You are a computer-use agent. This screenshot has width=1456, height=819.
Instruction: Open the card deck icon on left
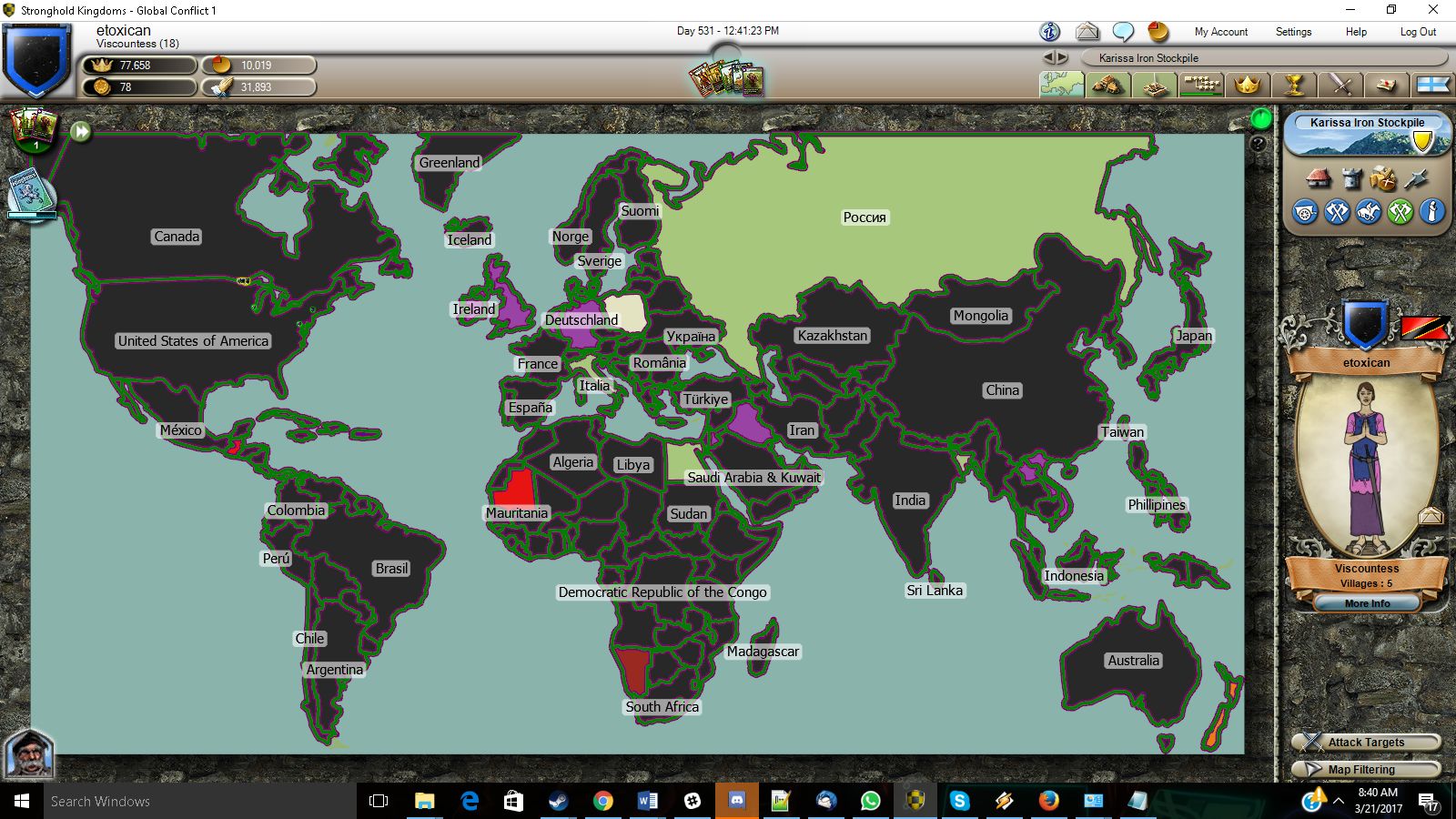coord(33,130)
